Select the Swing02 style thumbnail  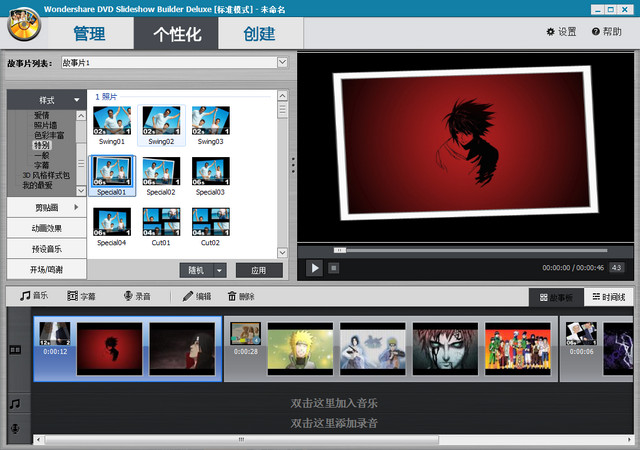(162, 125)
